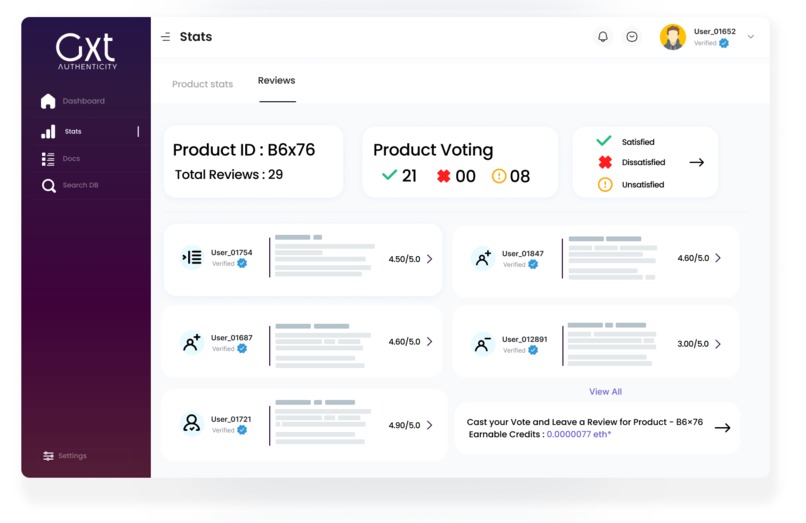Screen dimensions: 806x523
Task: Open the notifications bell icon
Action: (x=602, y=37)
